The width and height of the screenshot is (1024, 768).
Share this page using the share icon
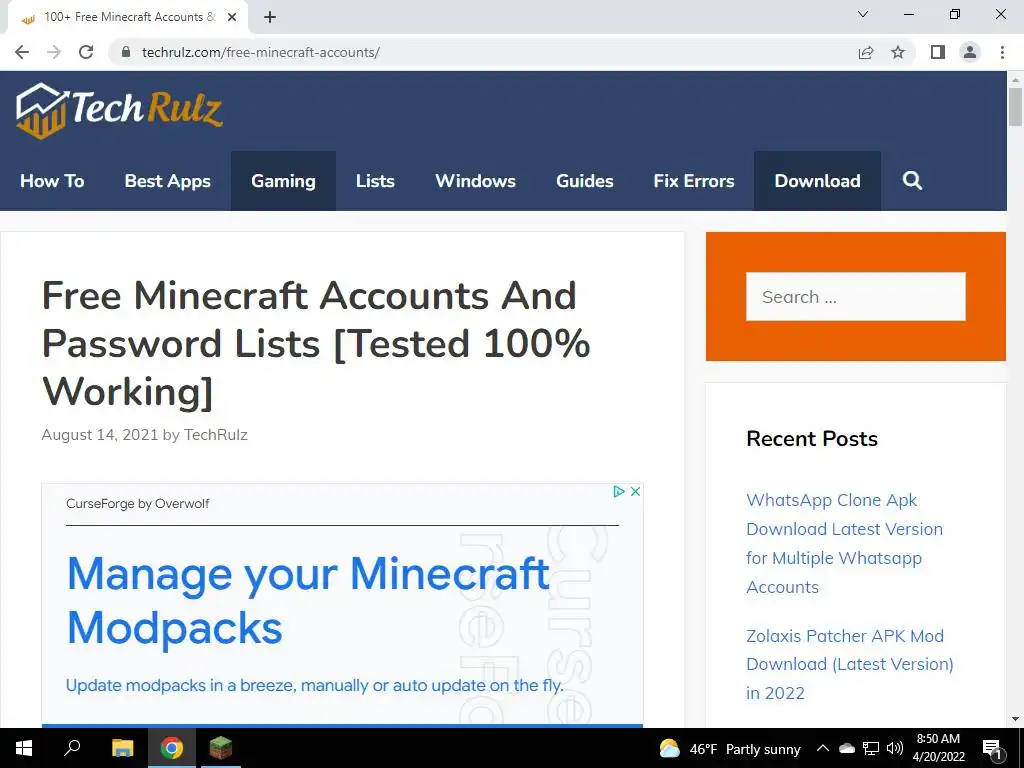(866, 52)
